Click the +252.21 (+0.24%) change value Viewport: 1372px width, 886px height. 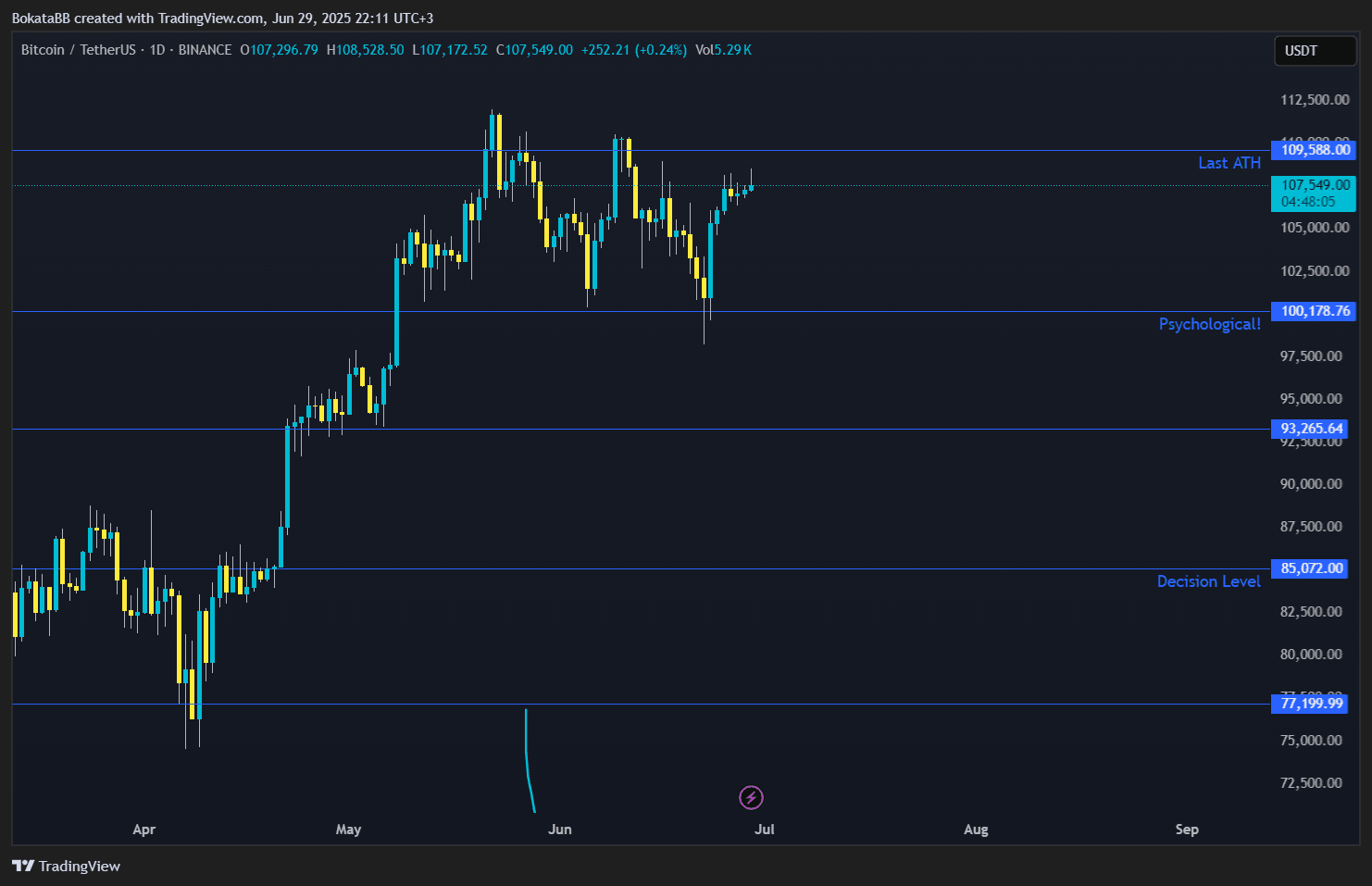click(x=634, y=50)
